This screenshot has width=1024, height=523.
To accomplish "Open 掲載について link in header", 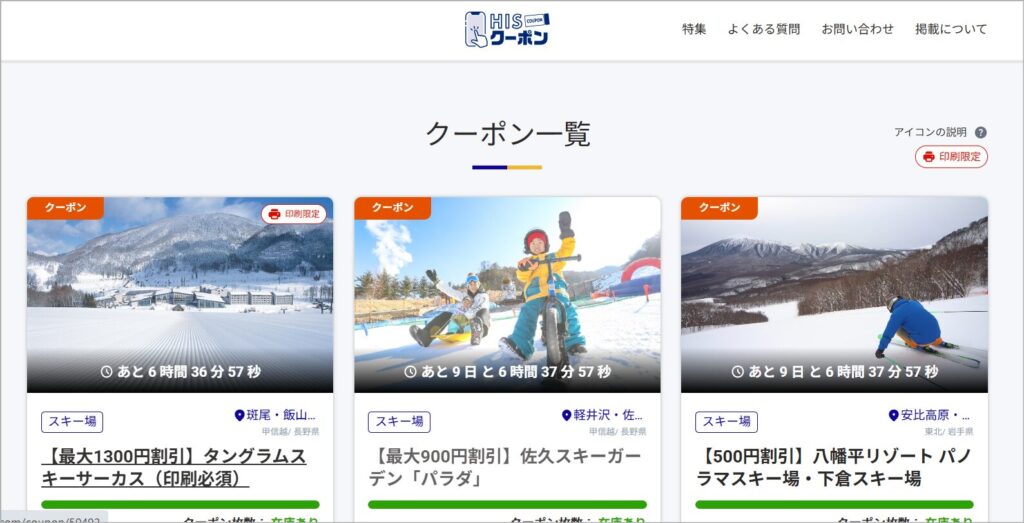I will [951, 29].
